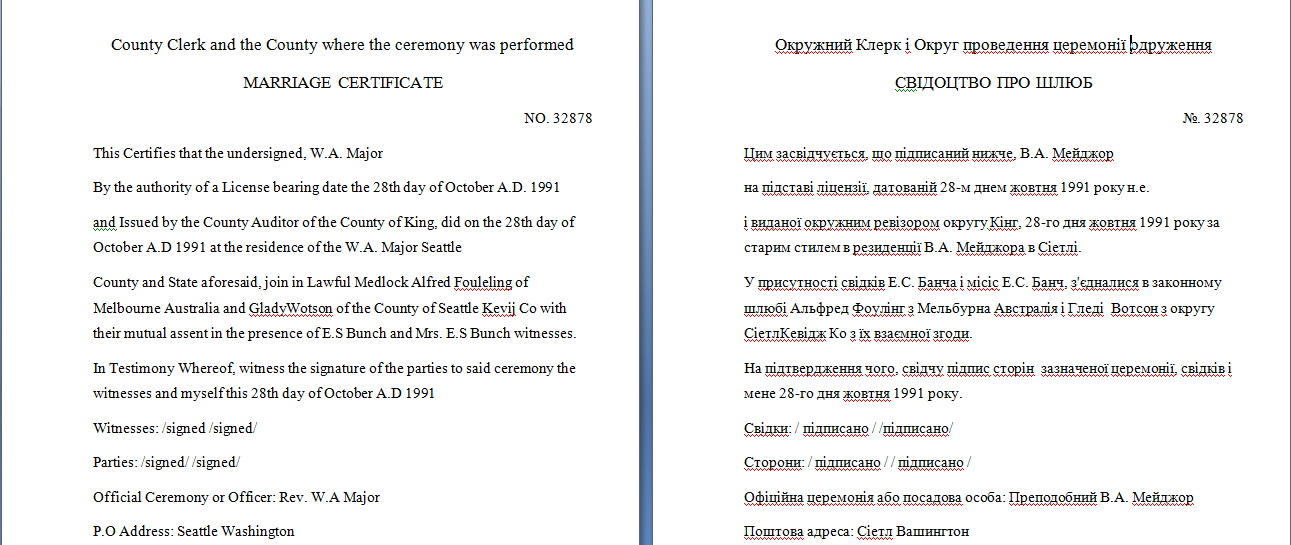
Task: Click the title 'County Clerk and the County' line
Action: pyautogui.click(x=342, y=45)
